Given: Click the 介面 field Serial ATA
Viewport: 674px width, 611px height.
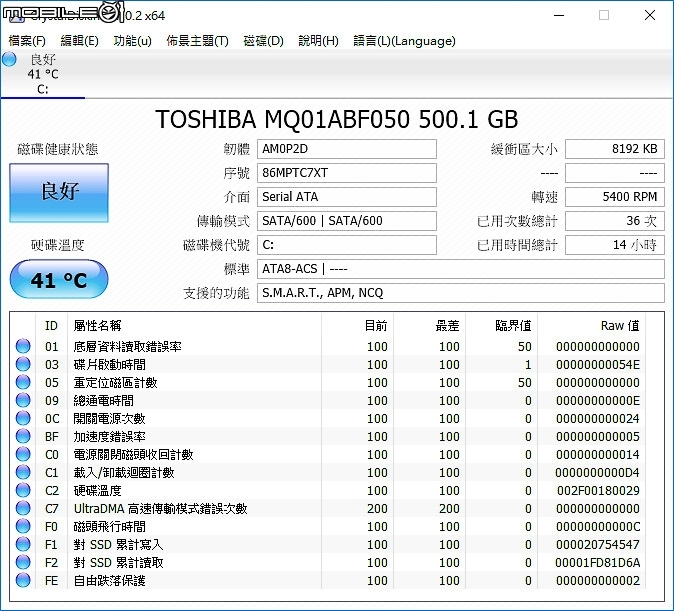Looking at the screenshot, I should tap(346, 197).
